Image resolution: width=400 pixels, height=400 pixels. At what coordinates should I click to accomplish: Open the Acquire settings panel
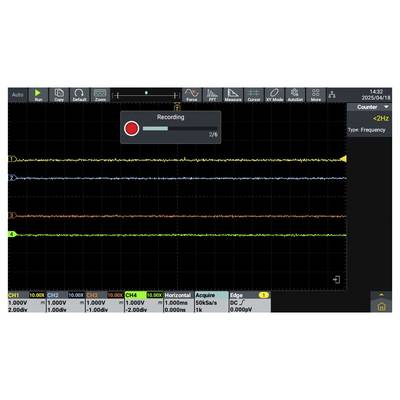coord(211,302)
